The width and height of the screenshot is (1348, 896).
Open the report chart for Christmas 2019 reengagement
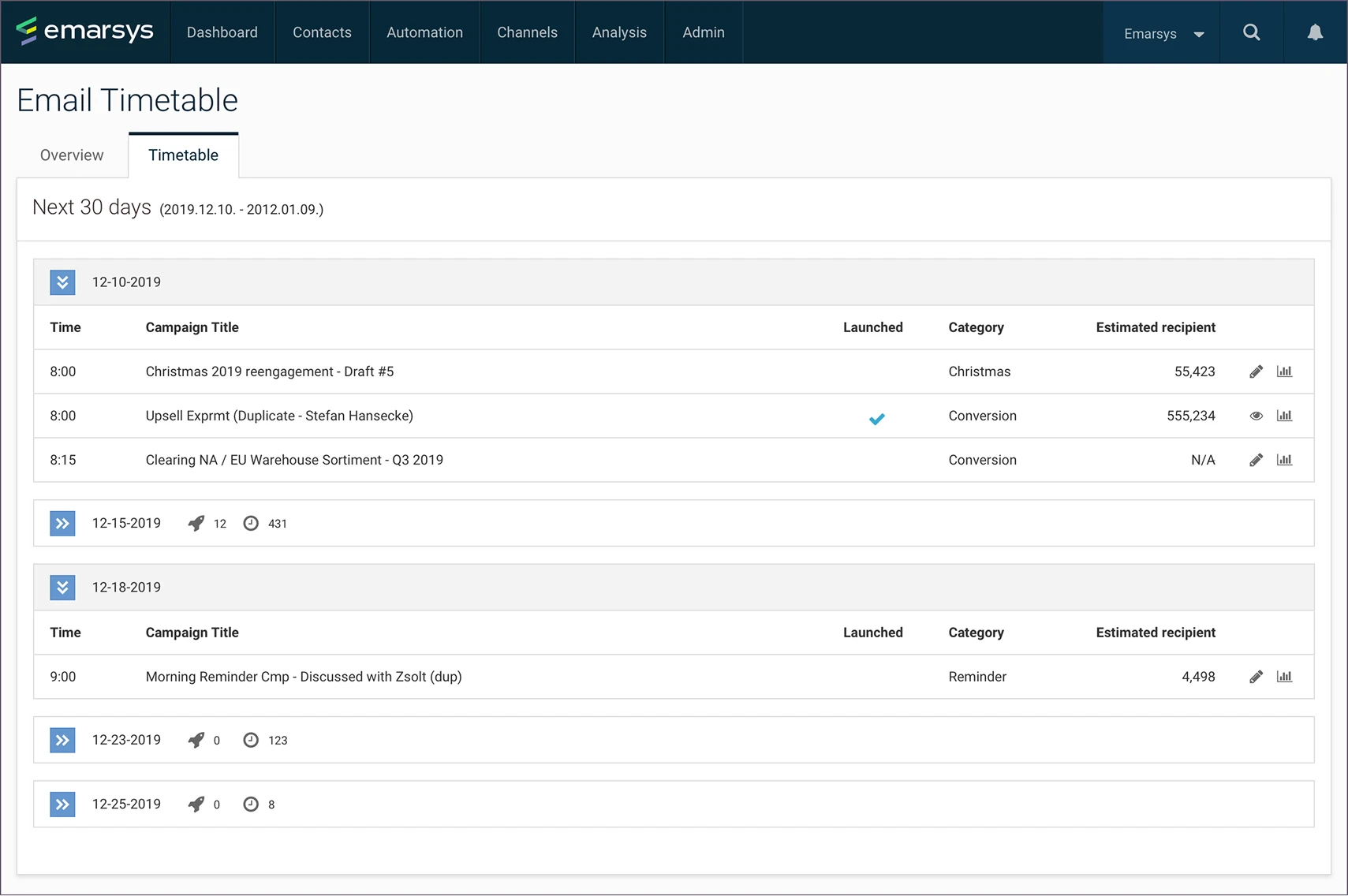(1284, 371)
